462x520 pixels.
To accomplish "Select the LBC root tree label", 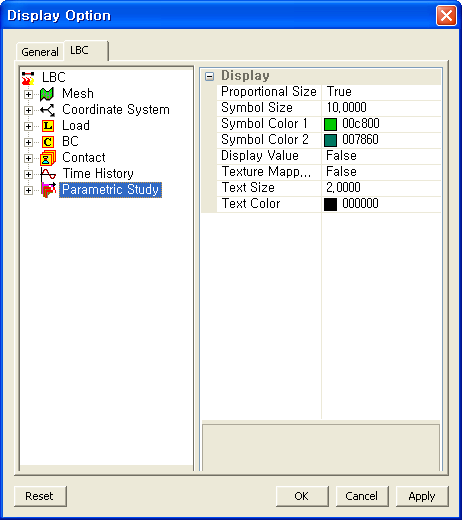I will coord(54,77).
